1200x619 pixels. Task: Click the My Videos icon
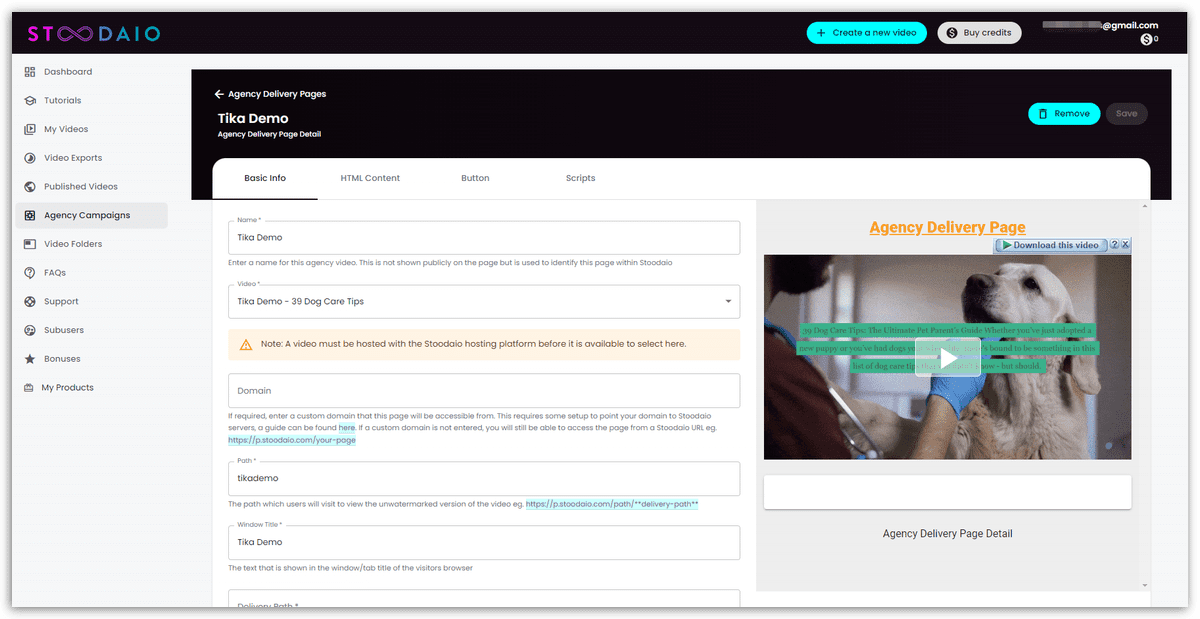pyautogui.click(x=30, y=129)
